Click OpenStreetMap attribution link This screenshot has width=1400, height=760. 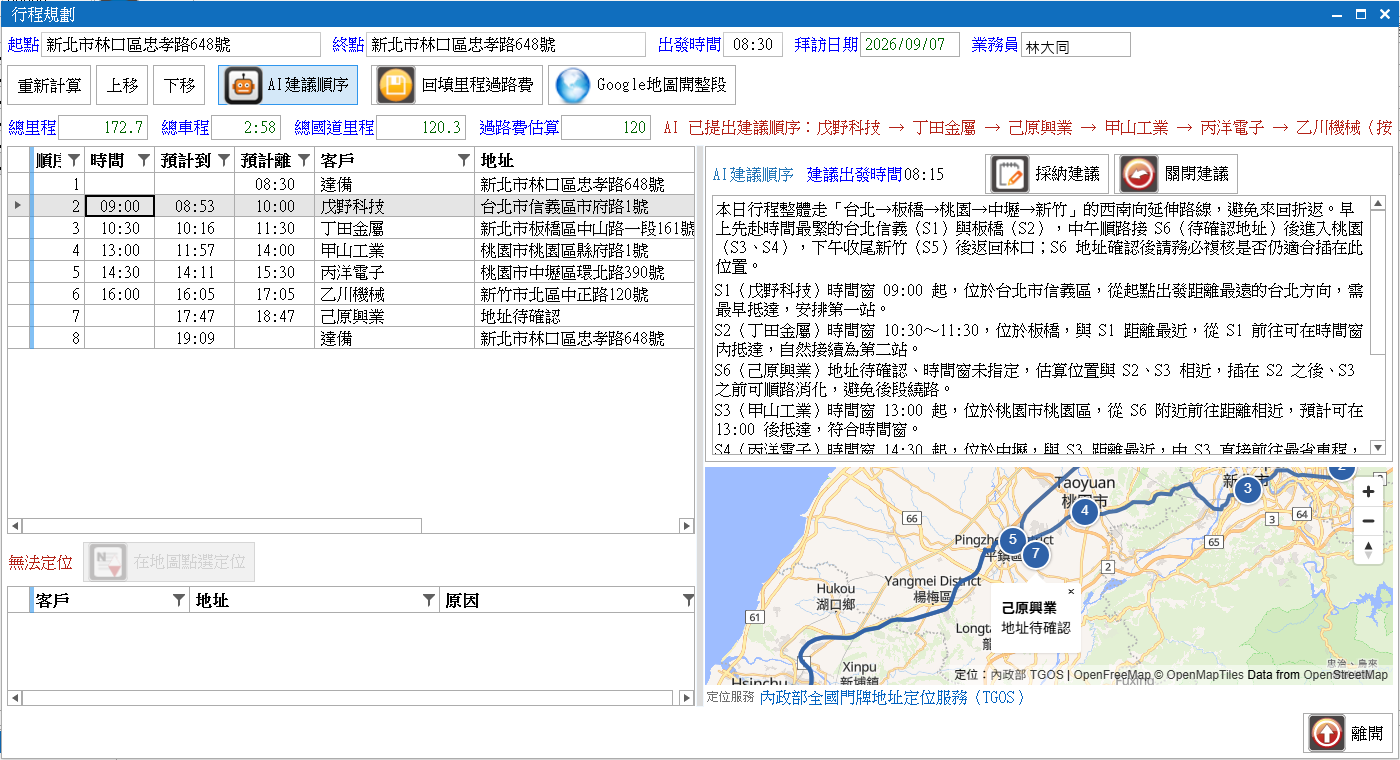click(x=1346, y=675)
